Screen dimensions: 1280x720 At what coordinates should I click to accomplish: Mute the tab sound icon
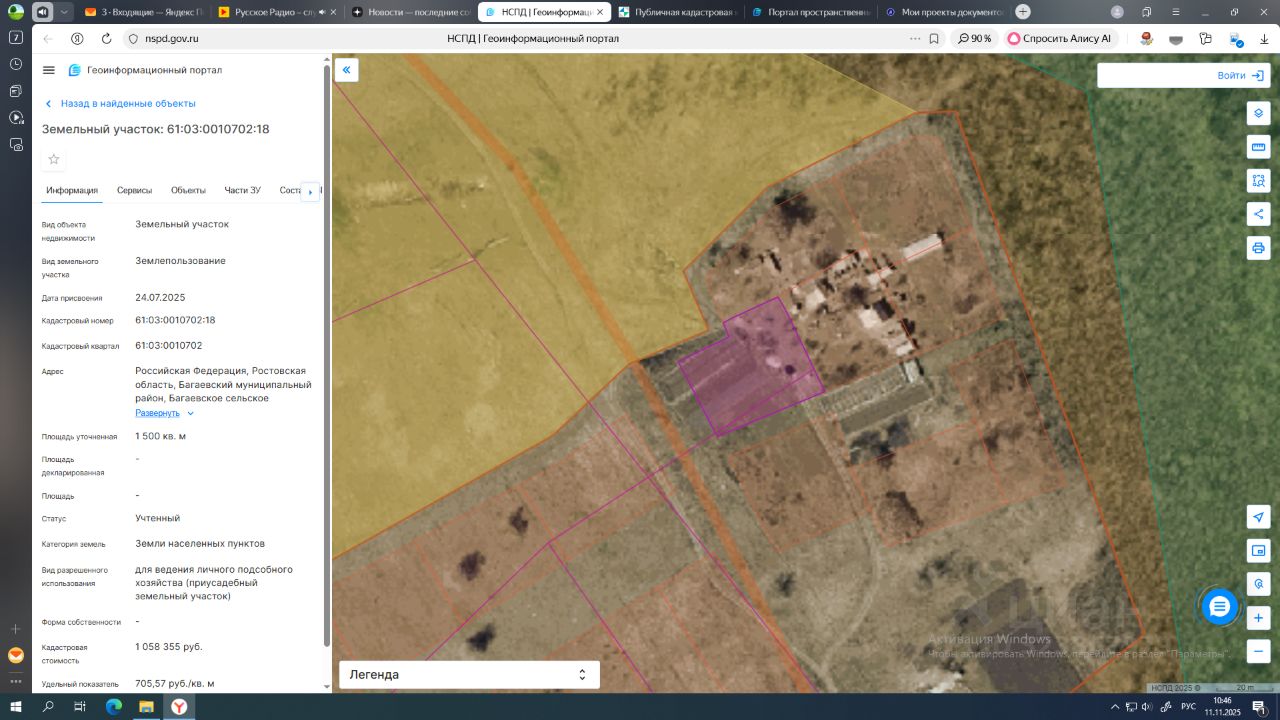(322, 12)
